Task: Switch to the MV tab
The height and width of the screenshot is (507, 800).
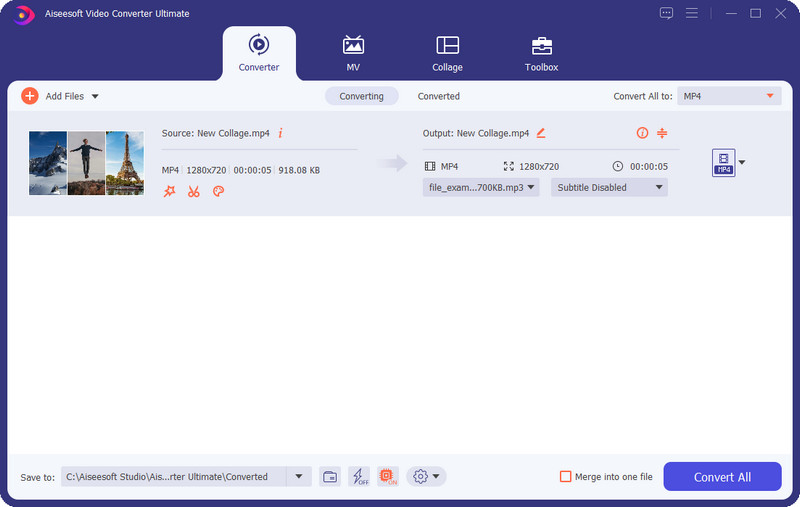Action: point(353,54)
